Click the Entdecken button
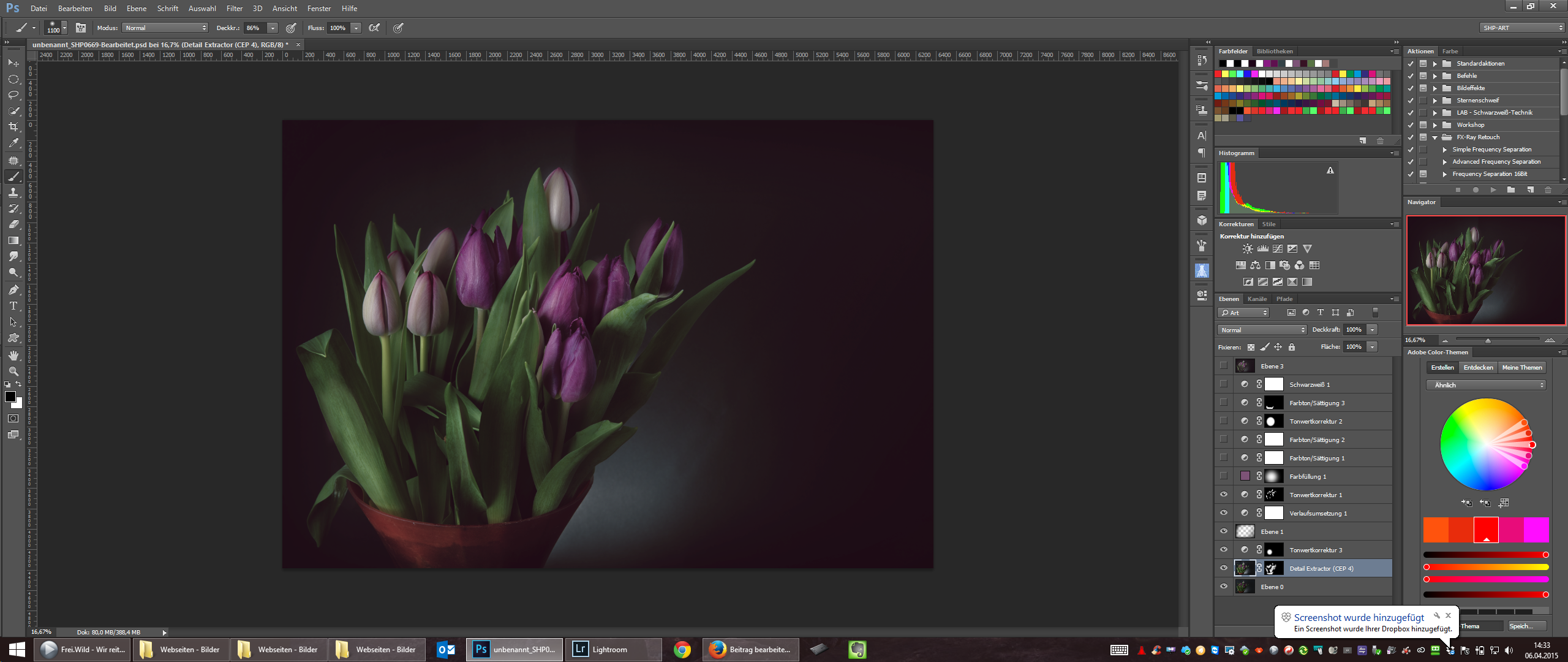Image resolution: width=1568 pixels, height=662 pixels. tap(1479, 368)
